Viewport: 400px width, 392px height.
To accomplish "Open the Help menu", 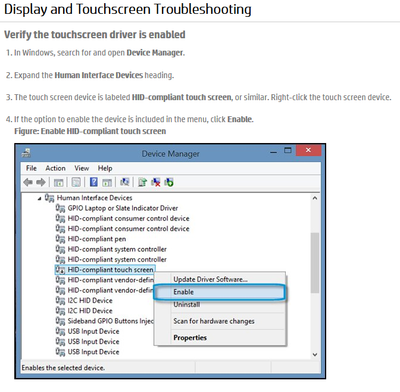I will (x=105, y=168).
